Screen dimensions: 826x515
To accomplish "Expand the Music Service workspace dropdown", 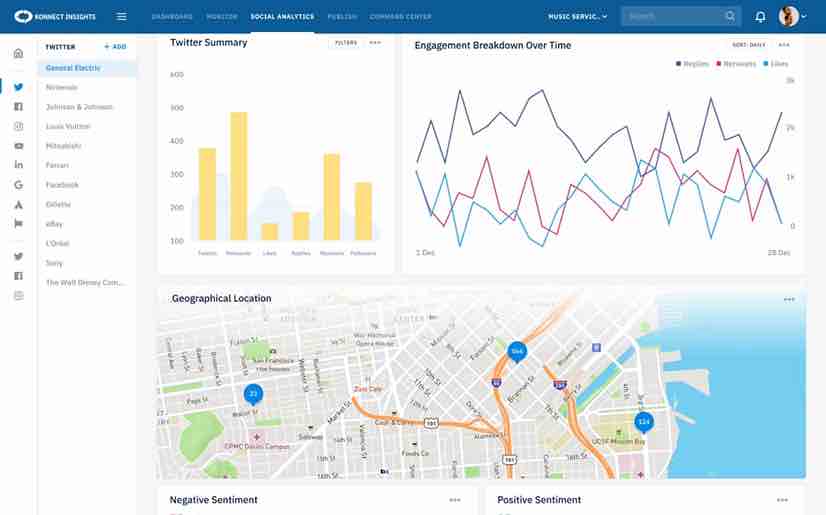I will [578, 17].
